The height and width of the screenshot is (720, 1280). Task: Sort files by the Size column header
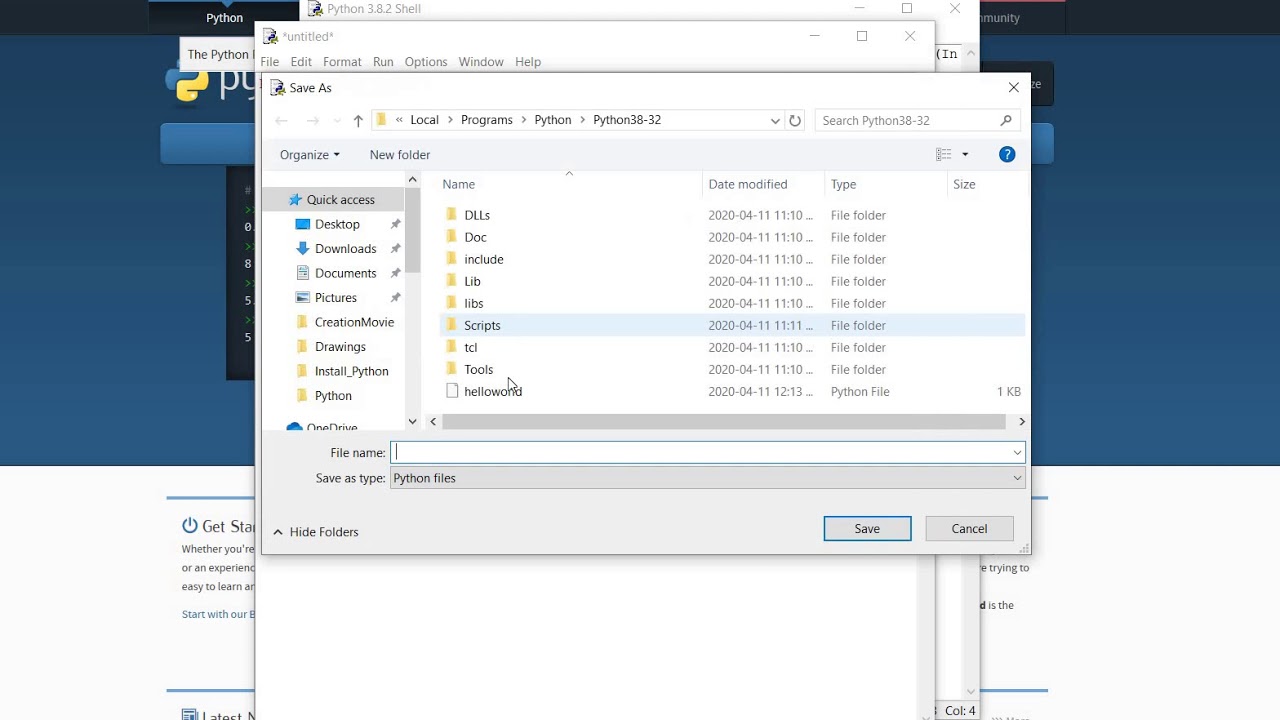(x=986, y=184)
